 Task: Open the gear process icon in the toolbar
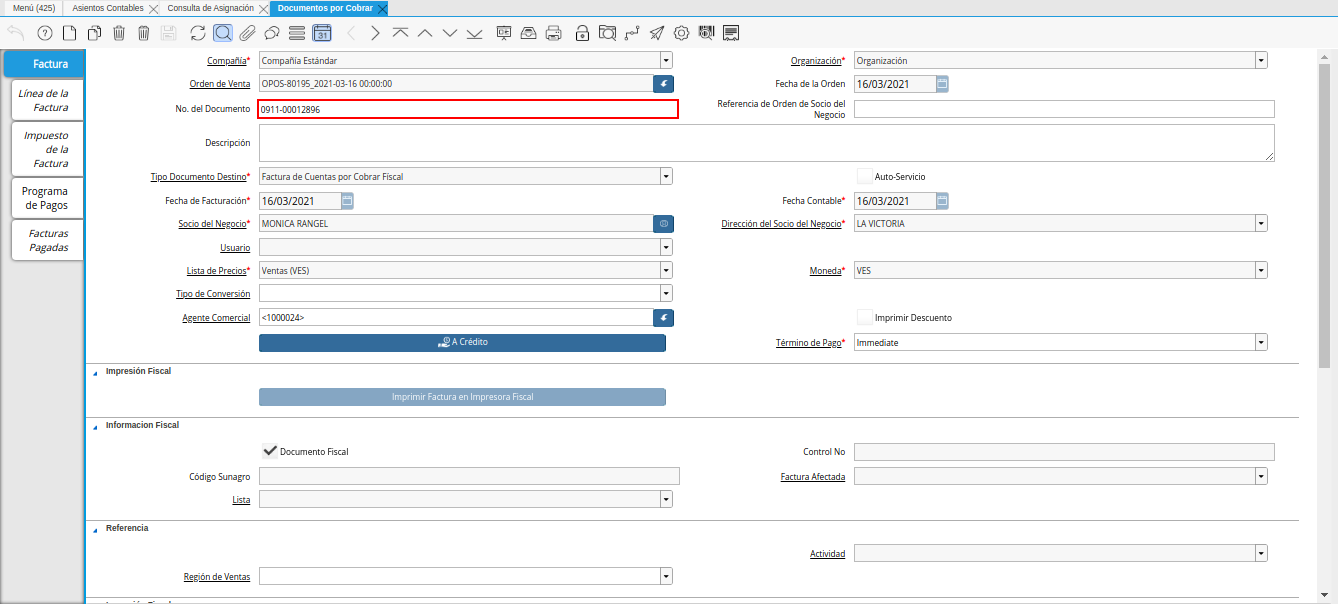tap(682, 33)
